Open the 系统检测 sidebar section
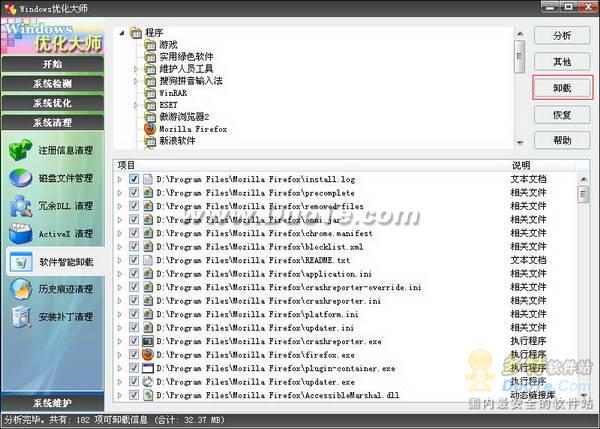Image resolution: width=600 pixels, height=429 pixels. [x=53, y=83]
